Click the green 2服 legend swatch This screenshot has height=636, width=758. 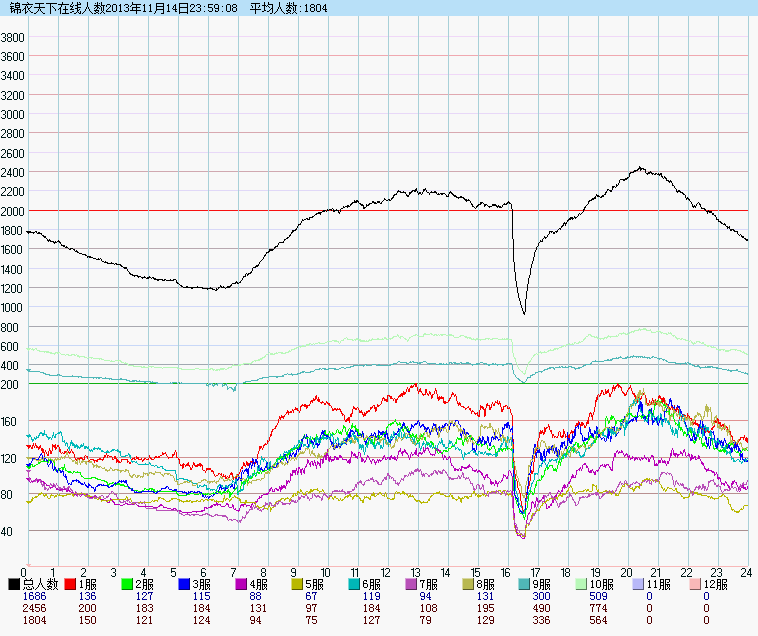click(x=128, y=583)
